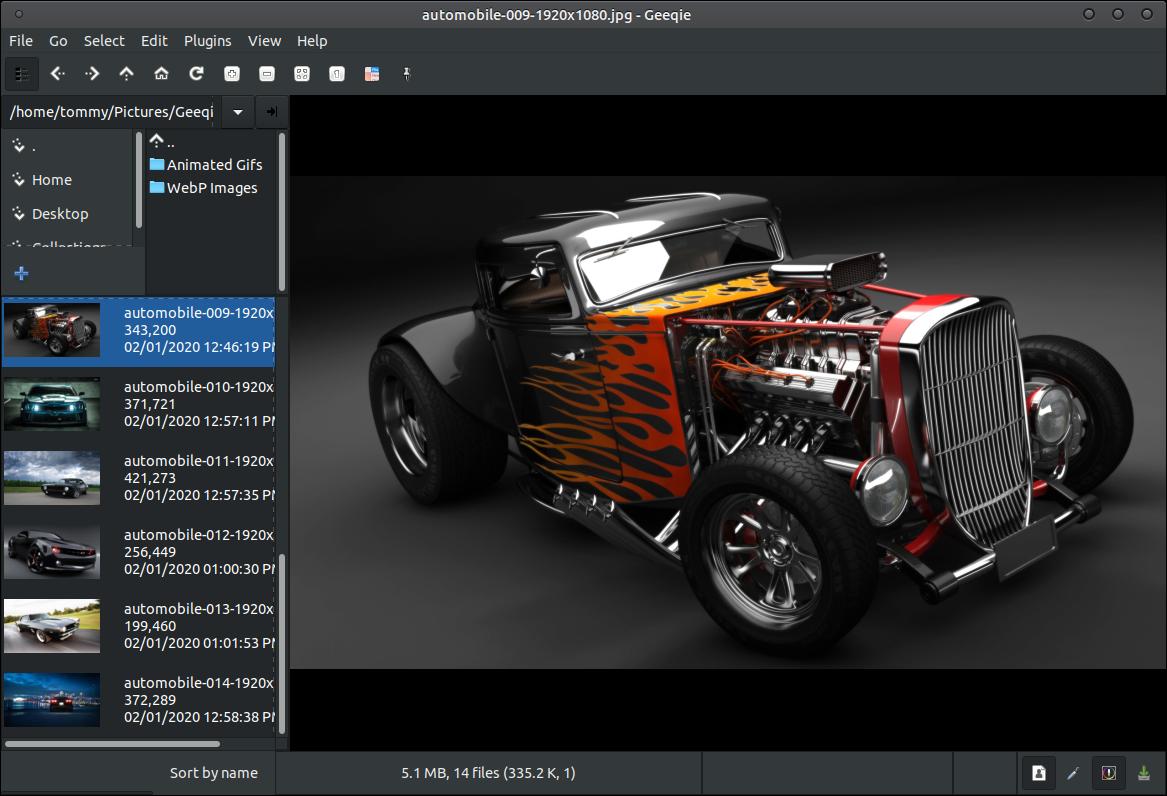This screenshot has height=796, width=1167.
Task: Set zoom to original 1:1 size
Action: 336,74
